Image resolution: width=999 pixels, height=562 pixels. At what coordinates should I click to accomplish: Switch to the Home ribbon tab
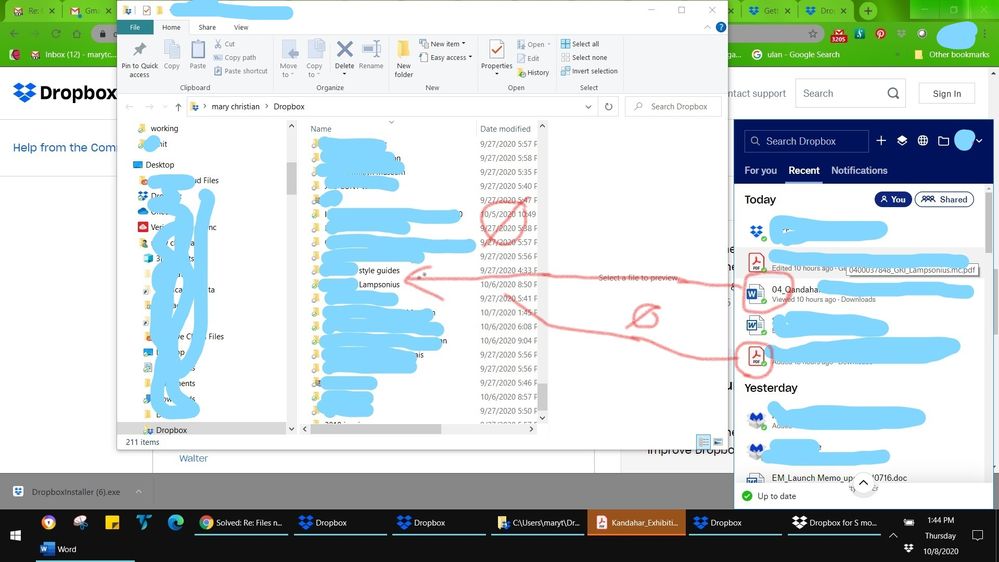[171, 27]
